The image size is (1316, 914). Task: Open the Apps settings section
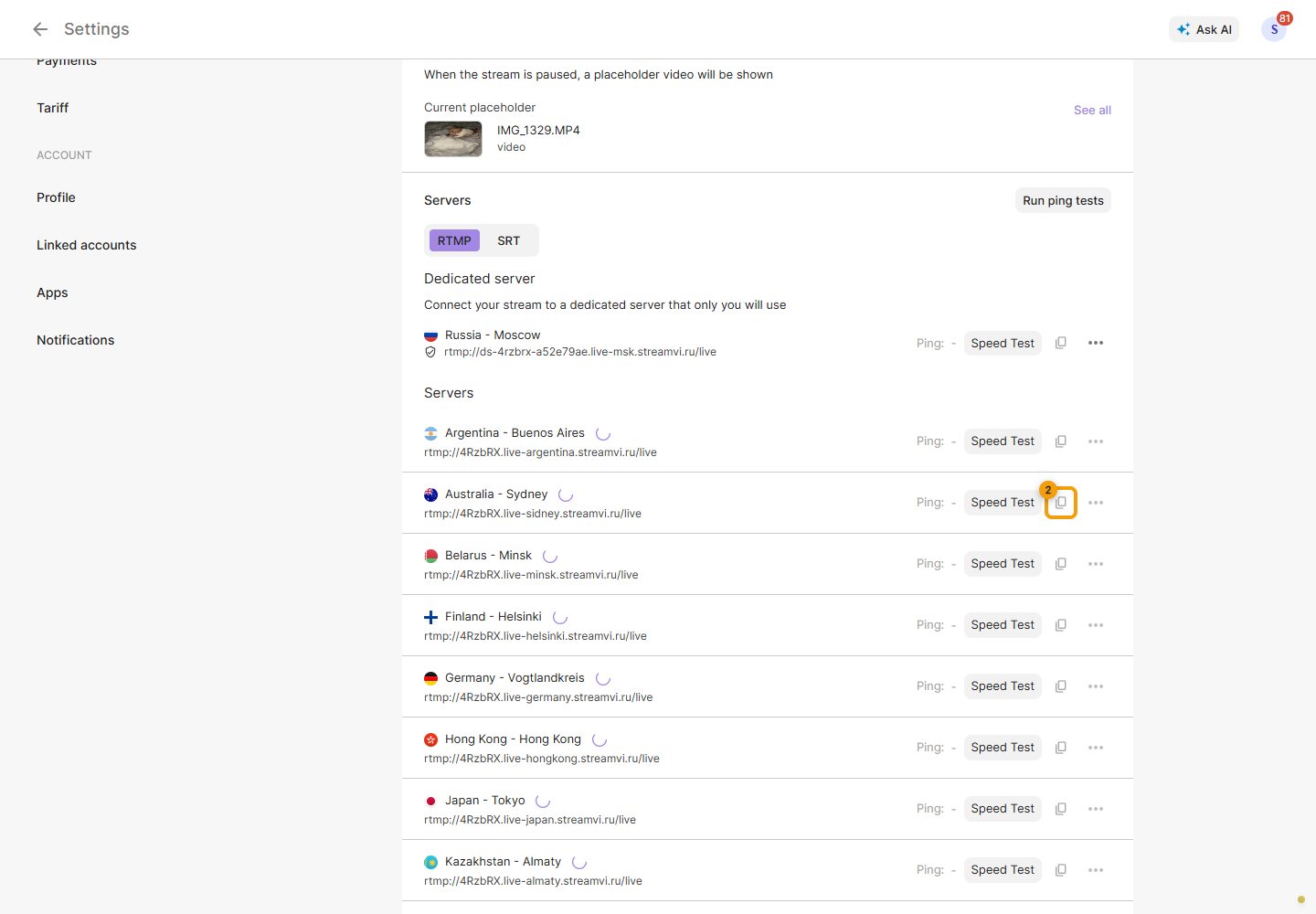coord(52,292)
